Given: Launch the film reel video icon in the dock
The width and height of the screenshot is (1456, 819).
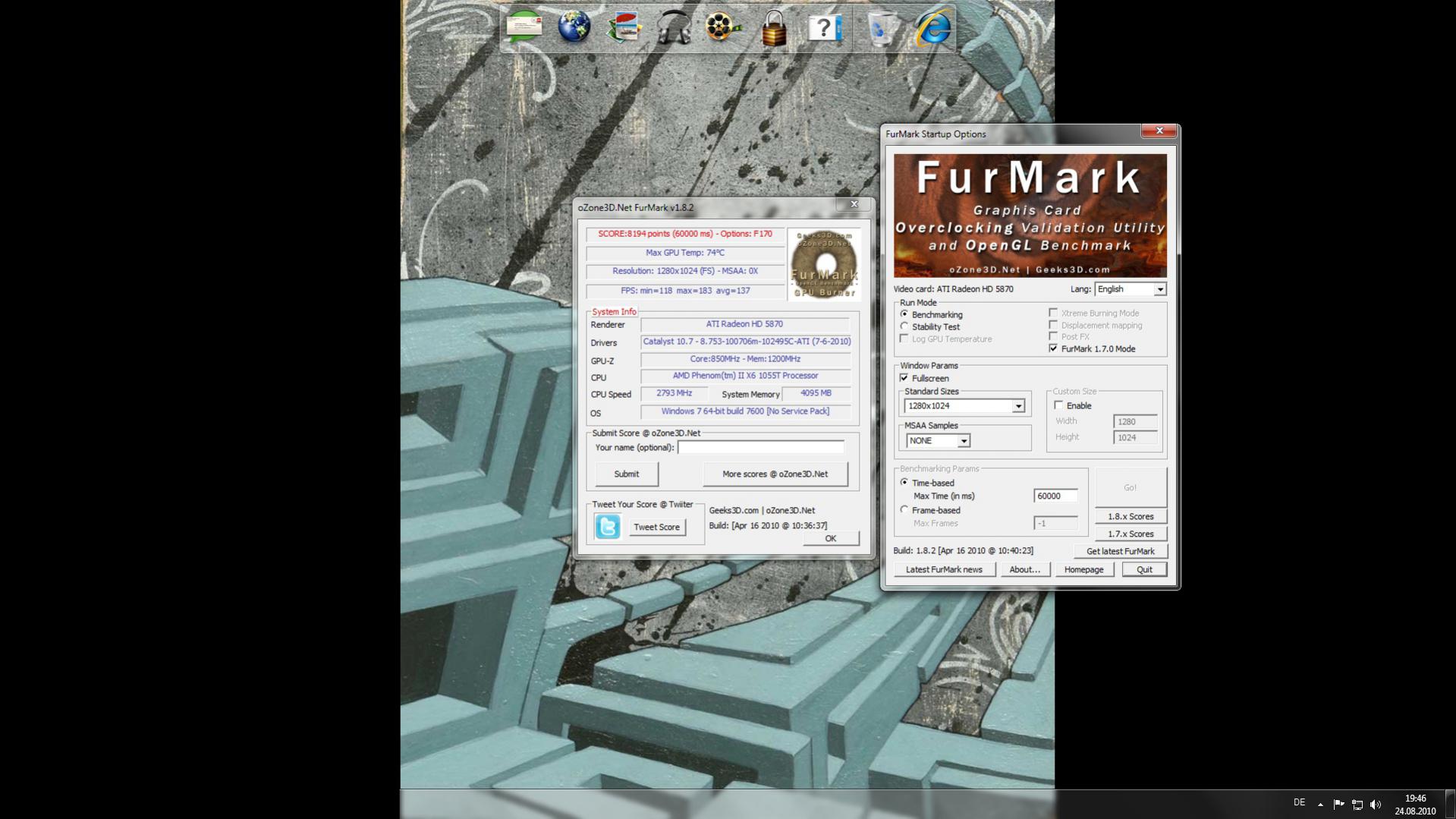Looking at the screenshot, I should [722, 28].
